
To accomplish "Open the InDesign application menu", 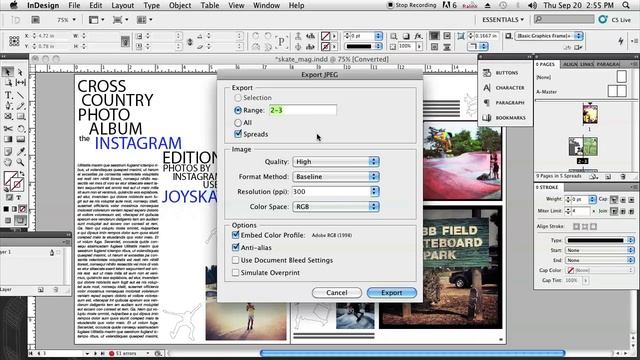I will [x=43, y=5].
